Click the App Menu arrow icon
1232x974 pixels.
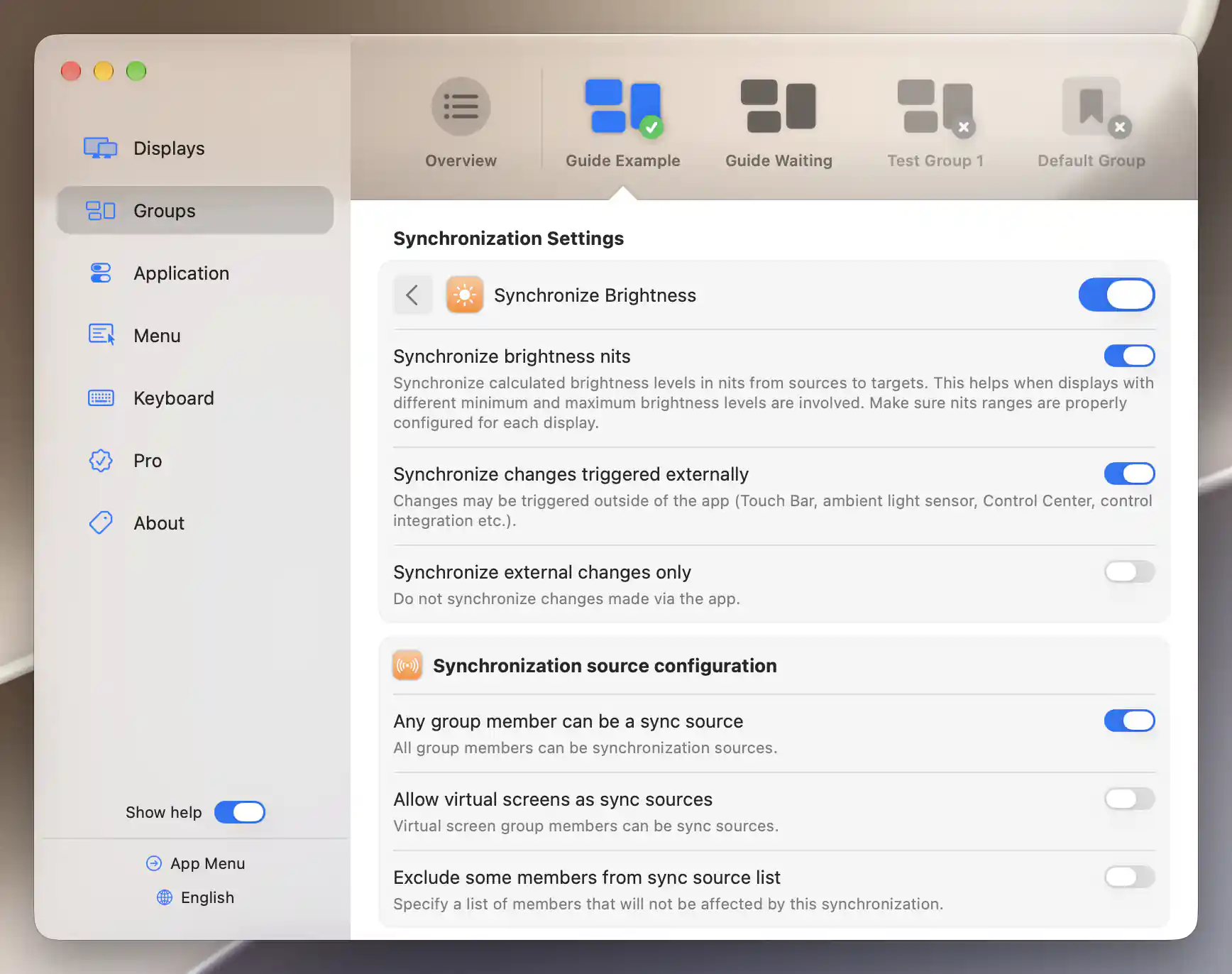[x=154, y=863]
